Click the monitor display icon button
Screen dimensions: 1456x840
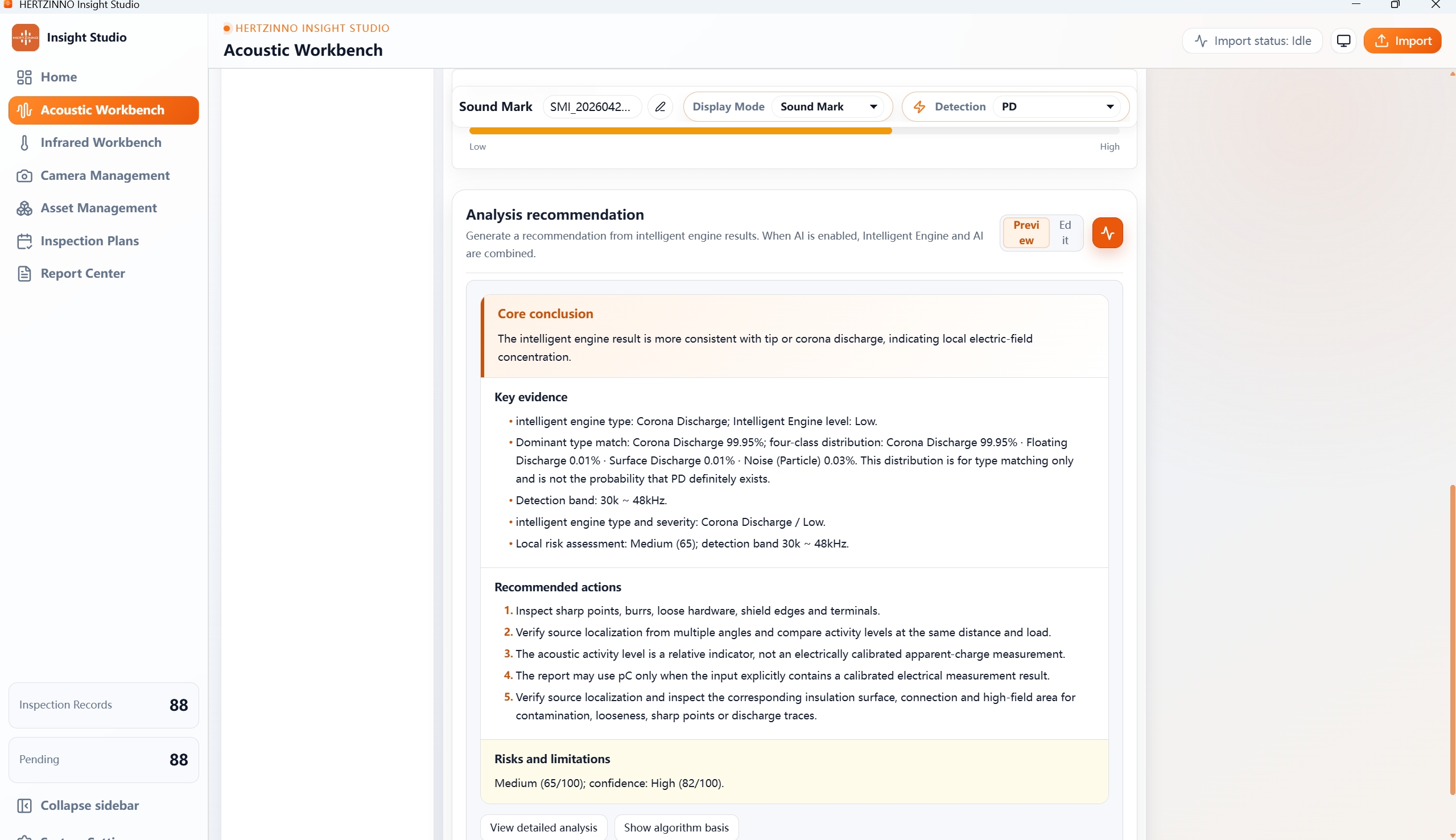coord(1343,41)
